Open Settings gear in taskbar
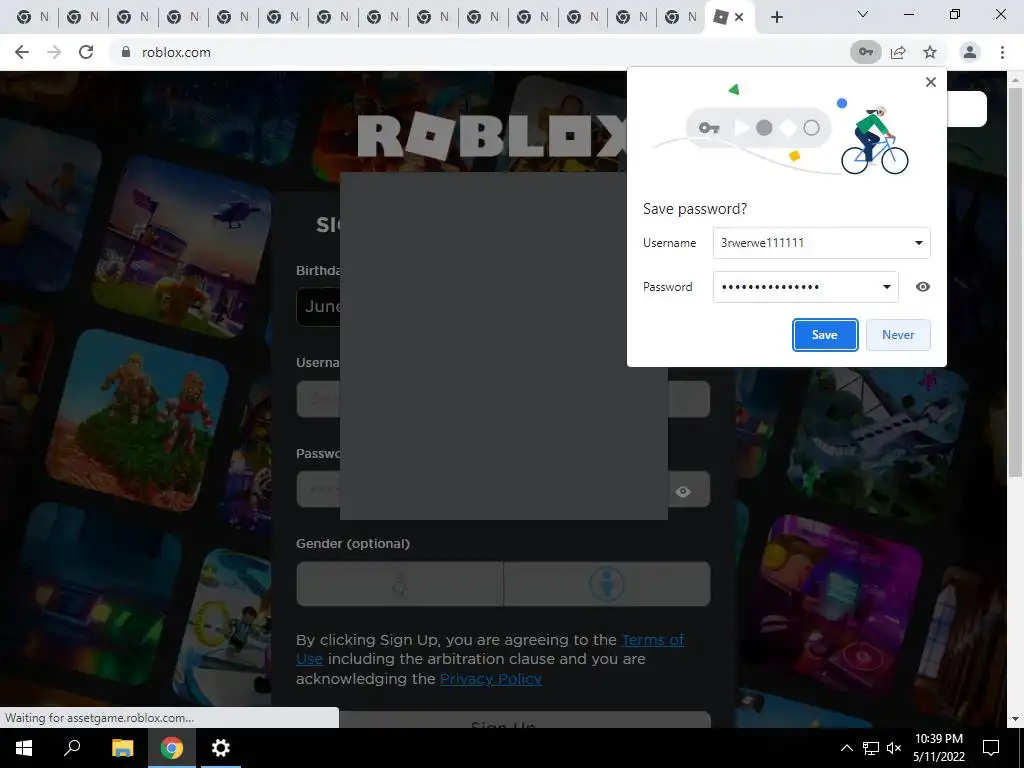1024x768 pixels. click(x=221, y=748)
